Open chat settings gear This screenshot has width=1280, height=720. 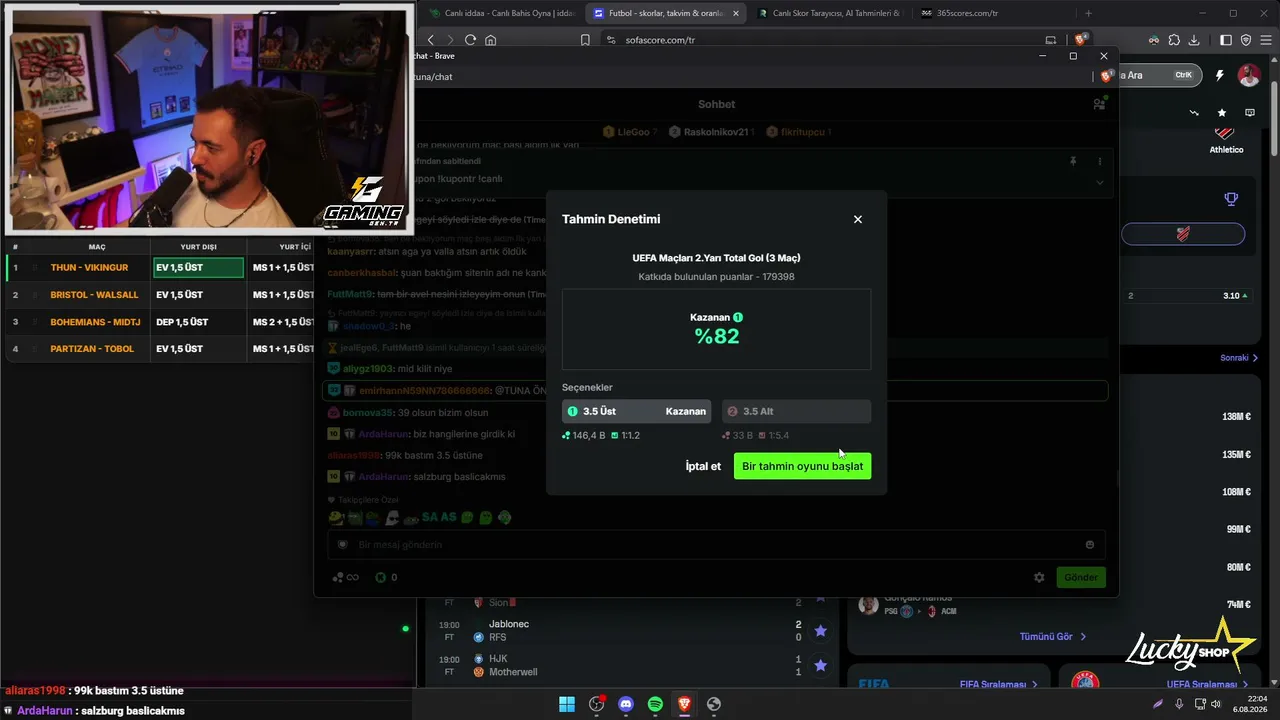[x=1039, y=577]
